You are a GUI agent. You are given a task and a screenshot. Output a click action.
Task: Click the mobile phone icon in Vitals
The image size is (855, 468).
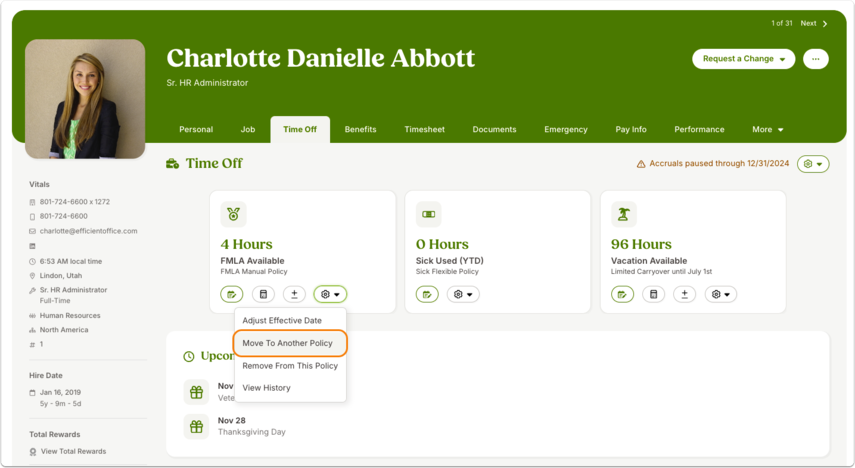click(x=32, y=217)
